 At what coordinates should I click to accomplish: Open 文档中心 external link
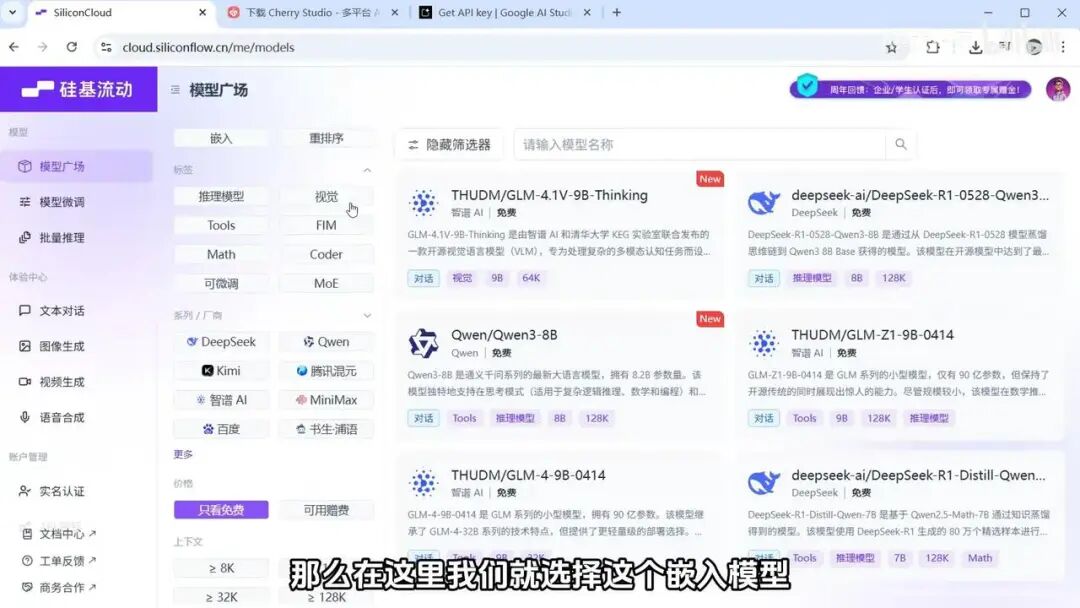click(59, 534)
